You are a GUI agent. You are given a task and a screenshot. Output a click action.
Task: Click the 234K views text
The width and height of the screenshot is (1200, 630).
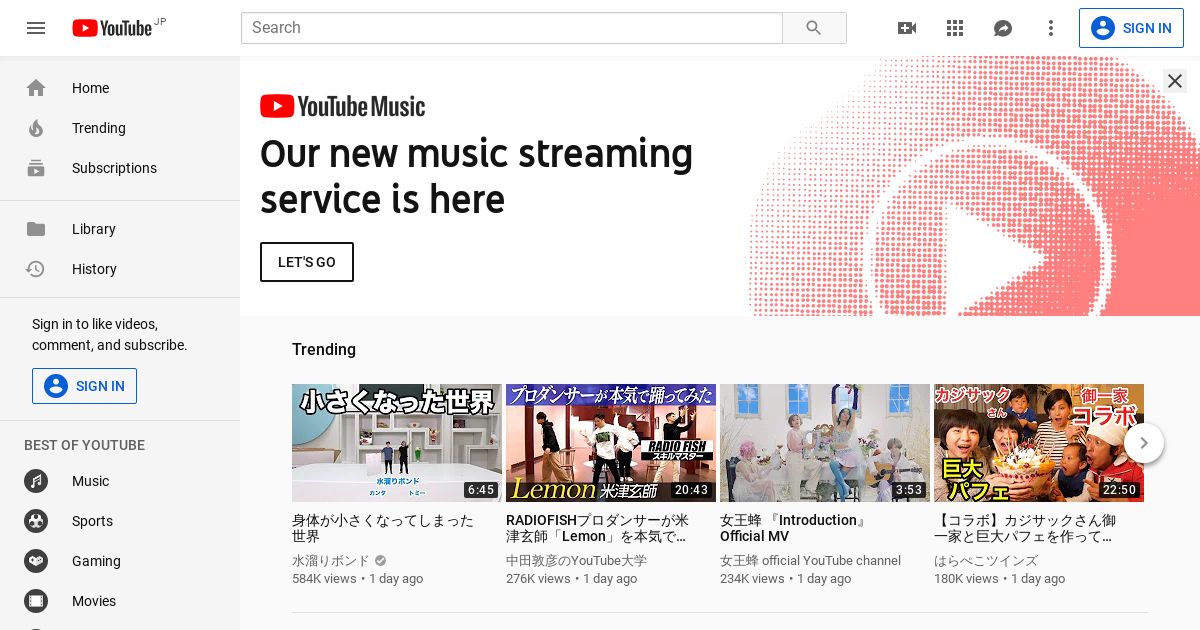click(752, 579)
